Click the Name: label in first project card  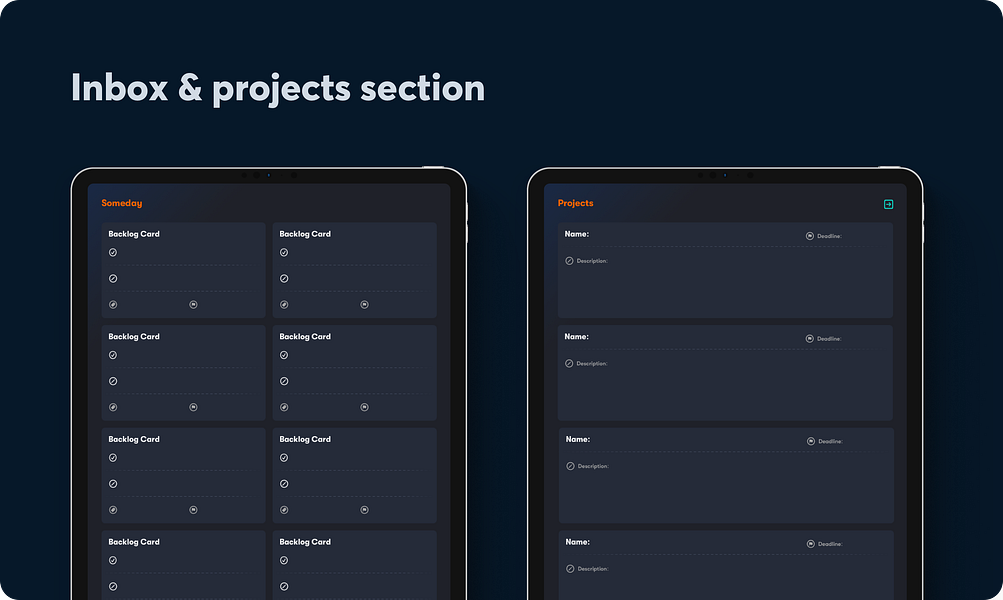[576, 234]
